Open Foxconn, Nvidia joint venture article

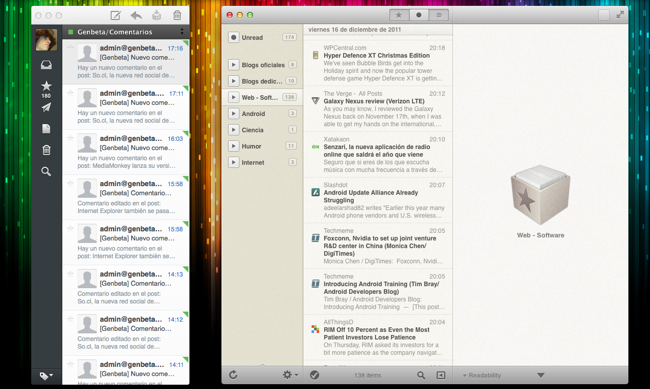point(378,246)
